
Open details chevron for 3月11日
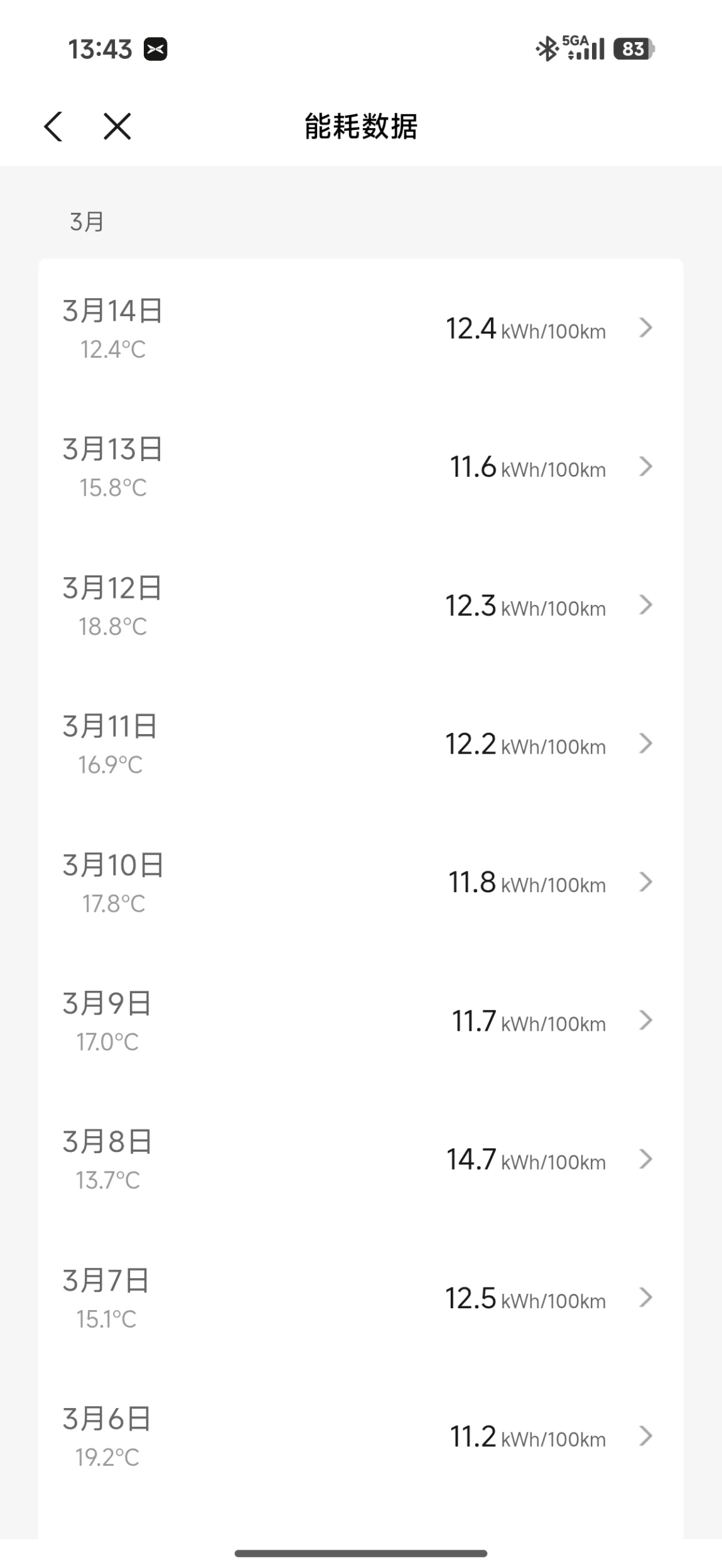pyautogui.click(x=645, y=744)
